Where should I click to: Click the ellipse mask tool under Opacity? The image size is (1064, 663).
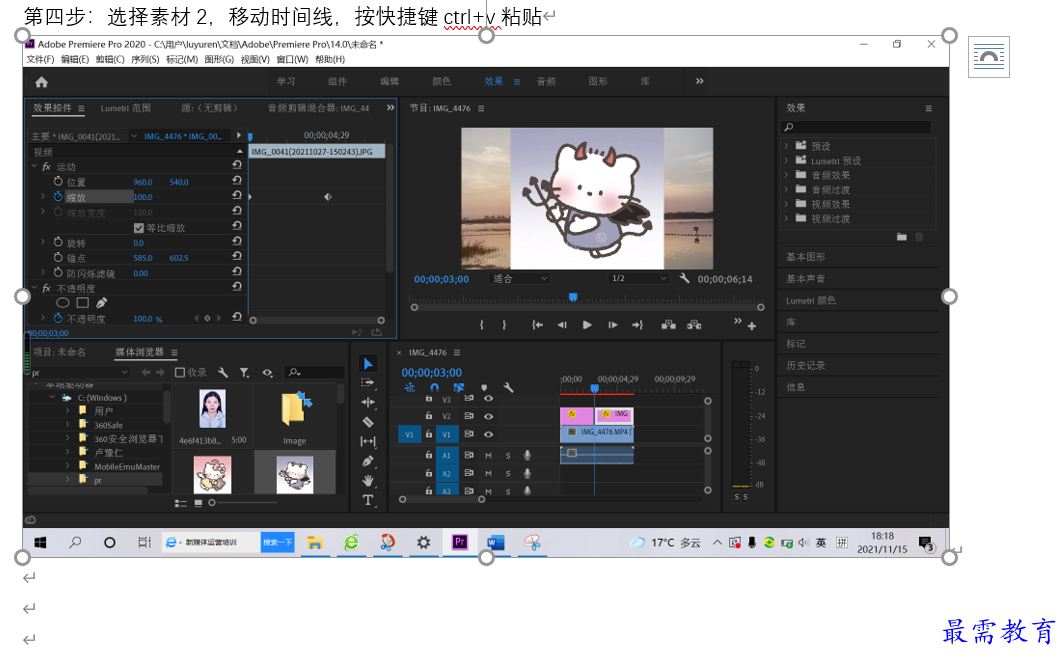[62, 303]
